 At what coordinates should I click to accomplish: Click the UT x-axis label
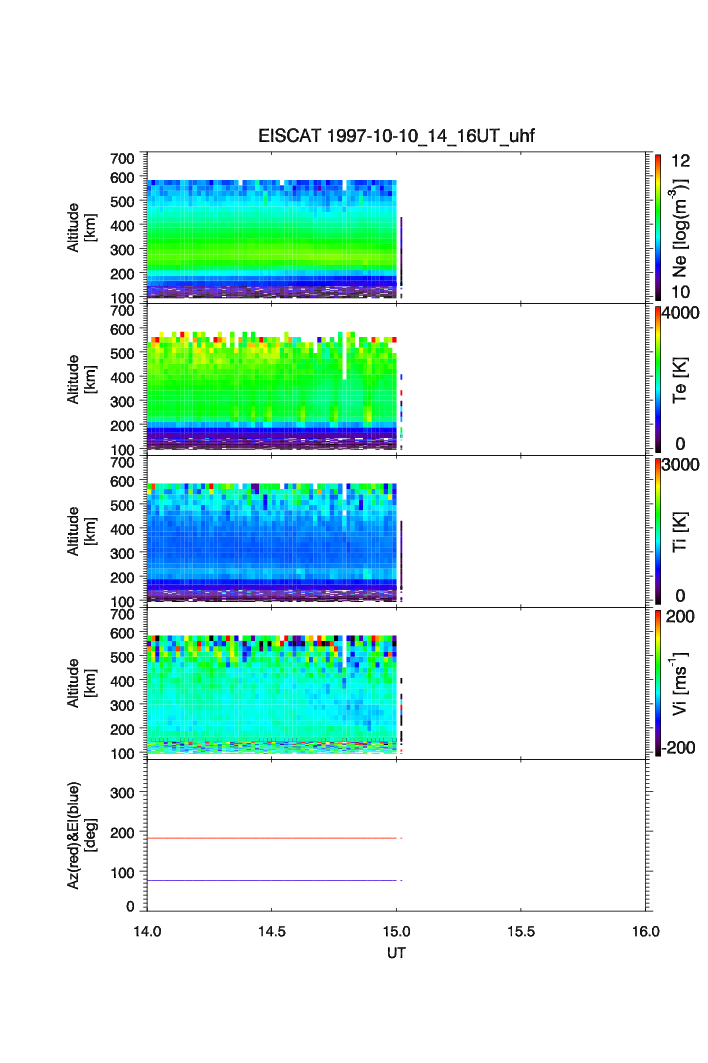point(396,952)
